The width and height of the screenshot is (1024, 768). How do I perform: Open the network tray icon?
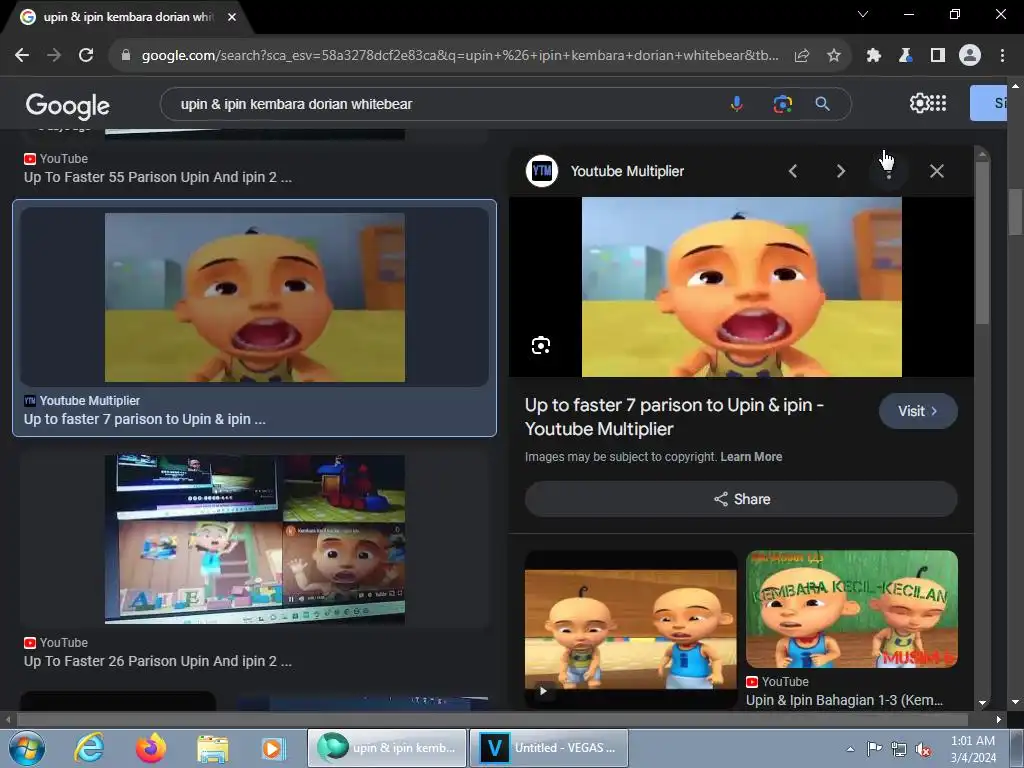point(899,749)
